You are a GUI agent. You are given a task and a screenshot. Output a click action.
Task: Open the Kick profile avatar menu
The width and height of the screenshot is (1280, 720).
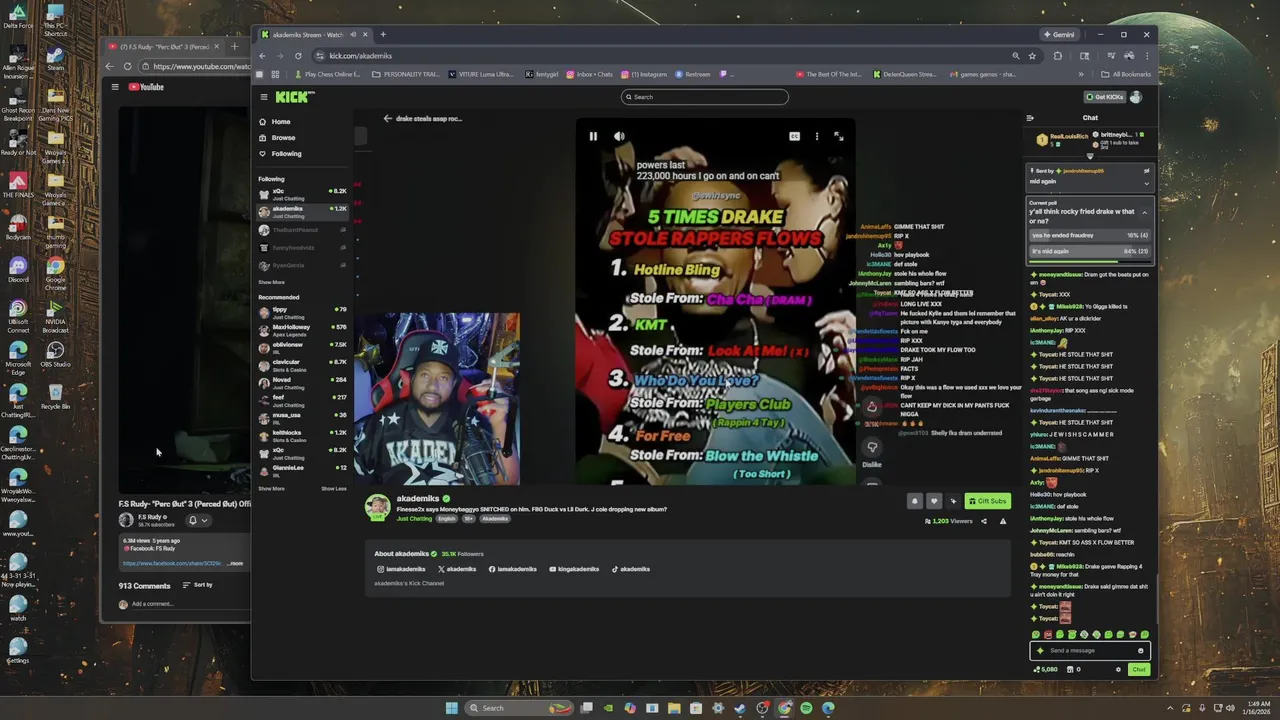[1136, 97]
